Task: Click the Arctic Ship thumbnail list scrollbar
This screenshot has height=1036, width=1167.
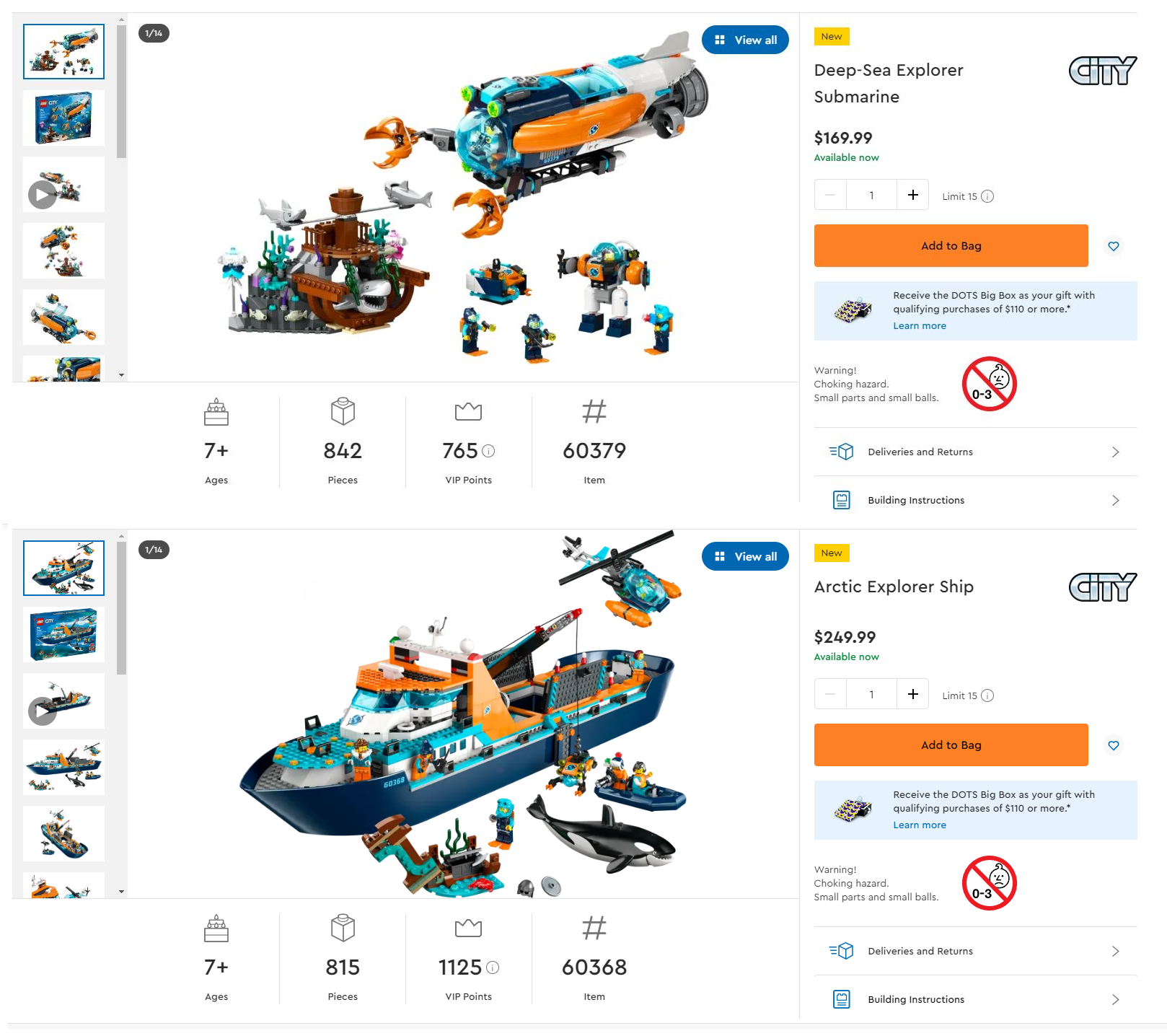Action: [x=122, y=608]
